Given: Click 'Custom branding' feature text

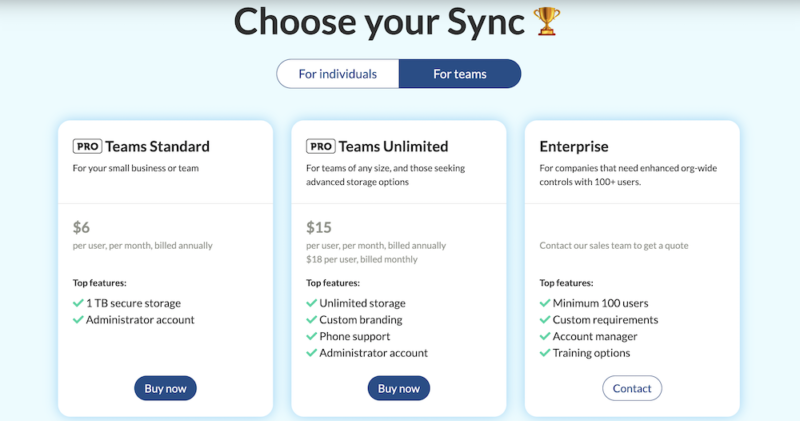Looking at the screenshot, I should (x=361, y=320).
